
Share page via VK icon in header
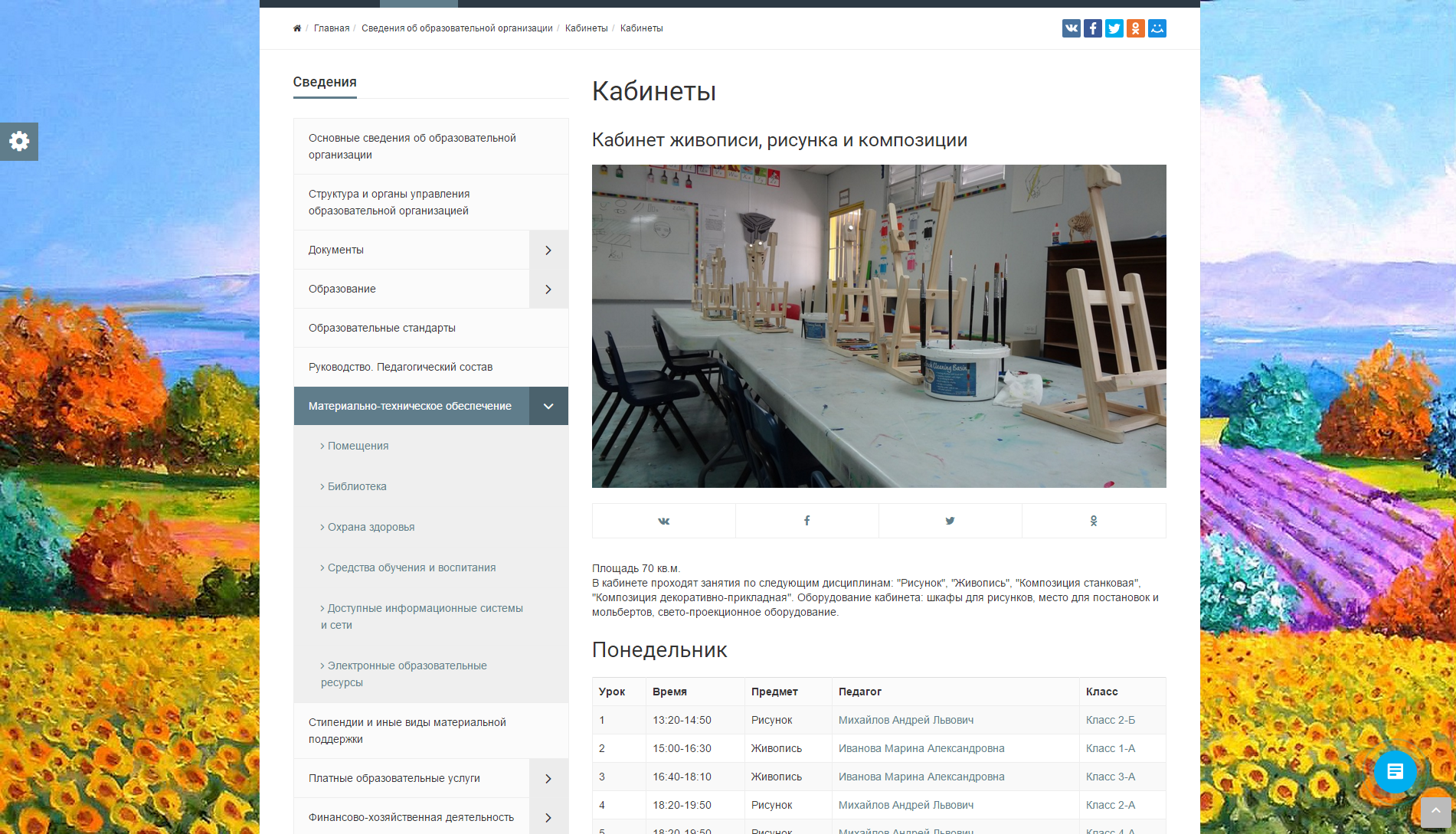point(1071,28)
